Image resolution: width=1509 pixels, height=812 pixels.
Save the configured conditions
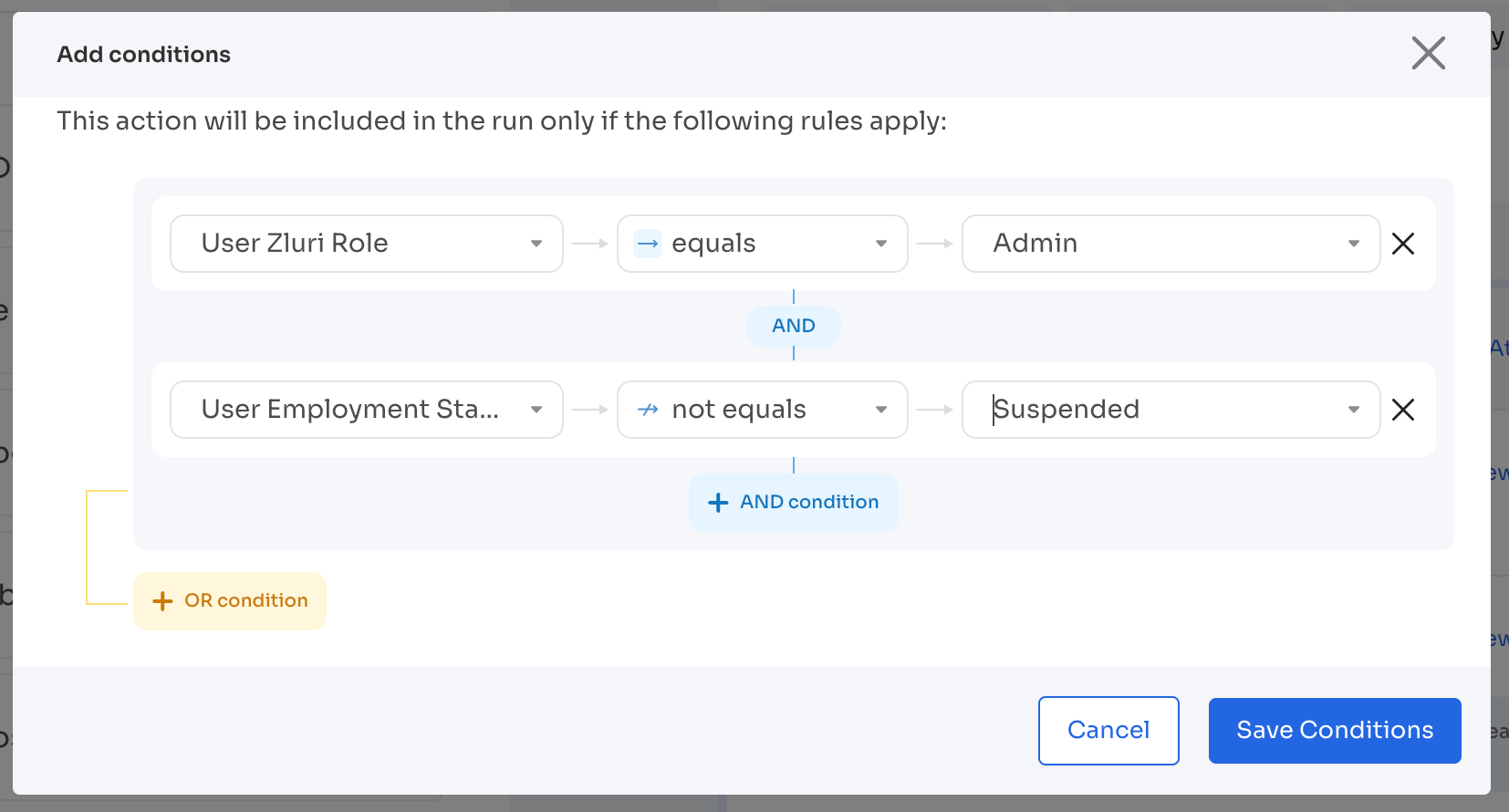(1335, 730)
